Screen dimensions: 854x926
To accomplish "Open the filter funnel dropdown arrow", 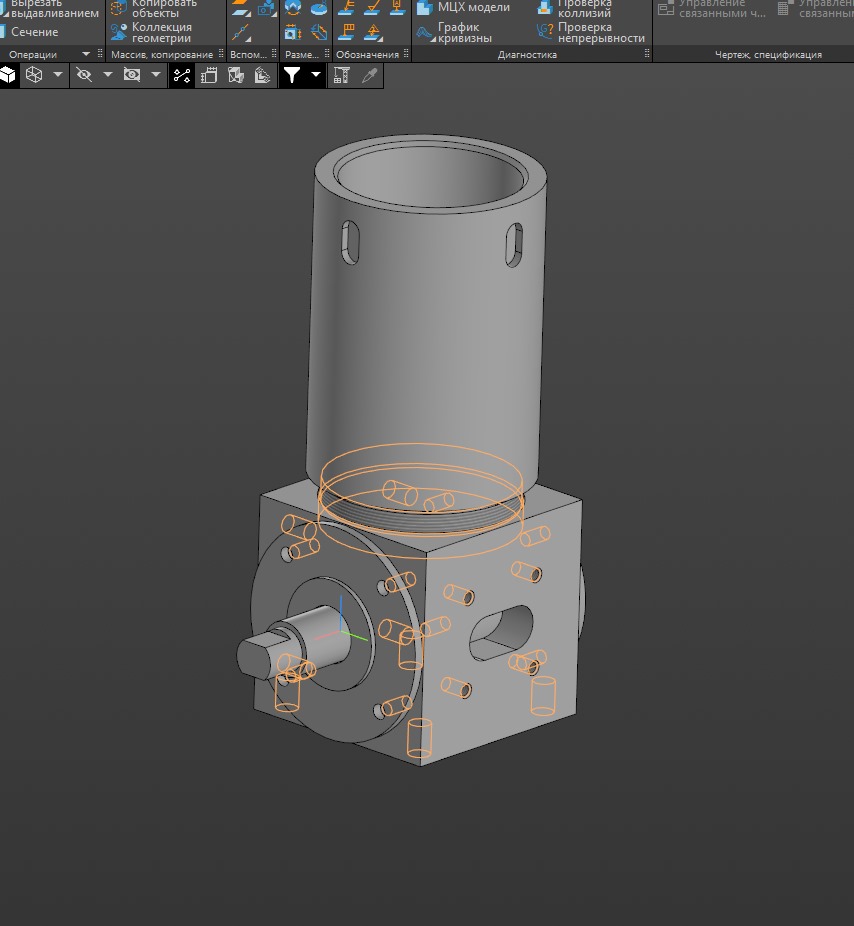I will [316, 75].
